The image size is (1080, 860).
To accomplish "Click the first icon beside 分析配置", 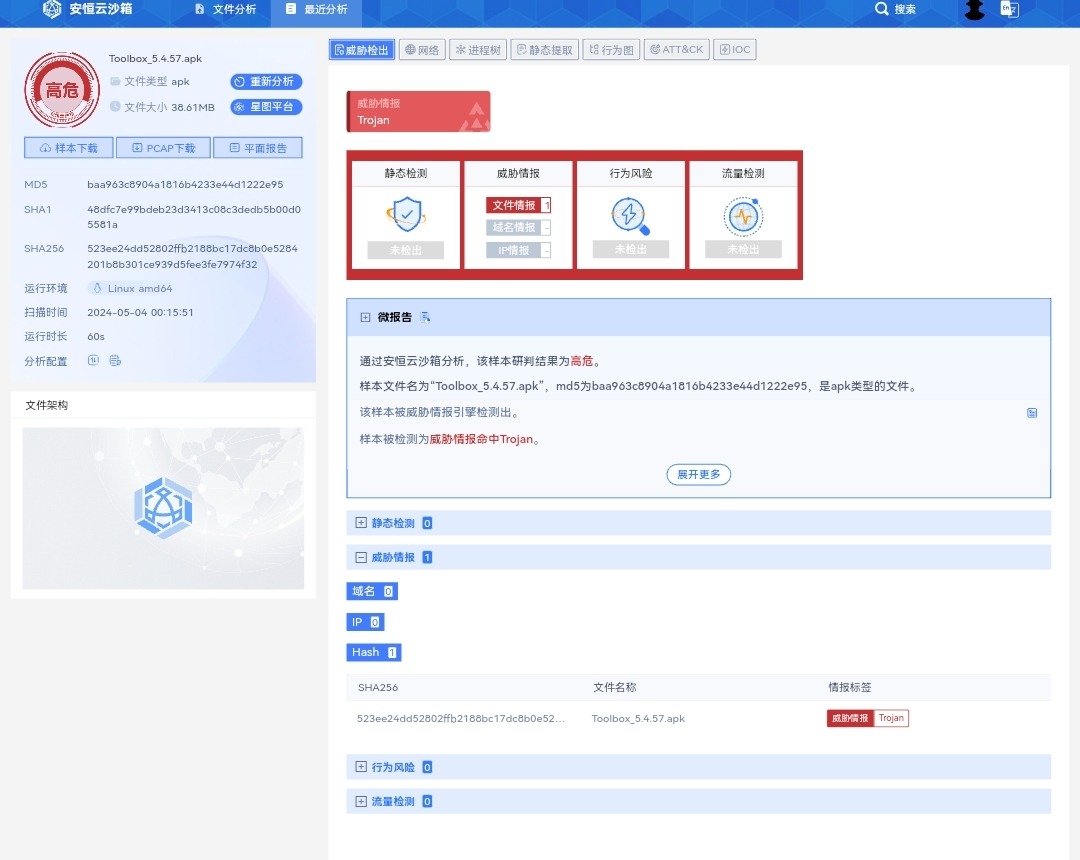I will (93, 360).
